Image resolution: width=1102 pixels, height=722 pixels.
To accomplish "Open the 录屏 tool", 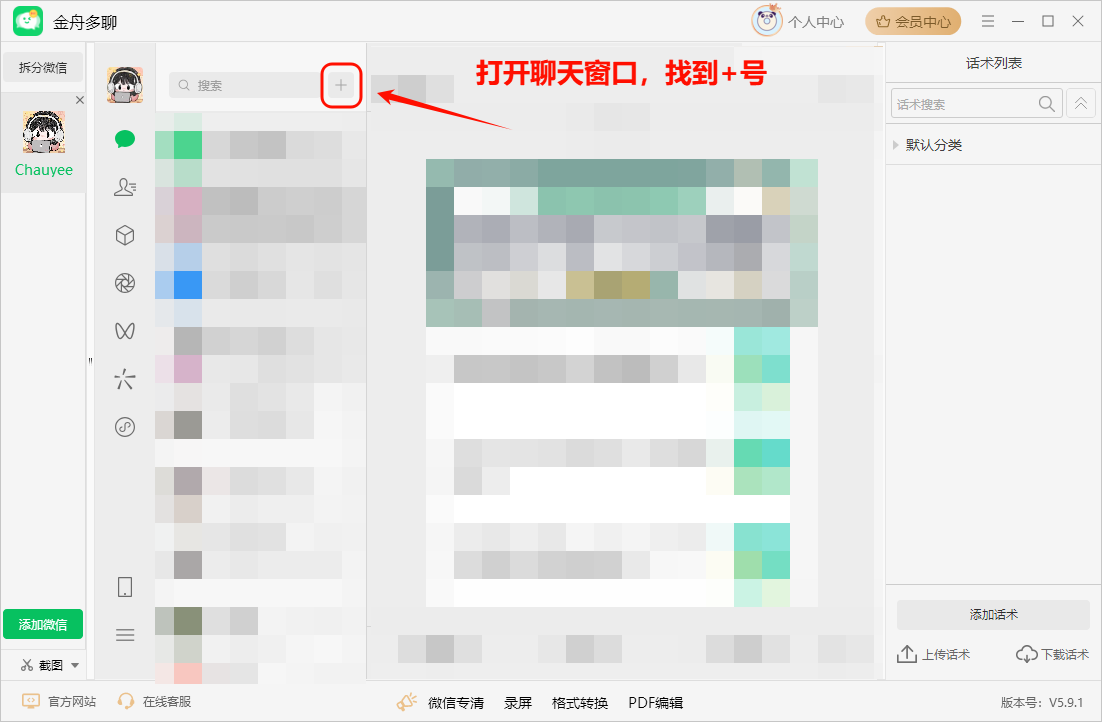I will pos(518,702).
